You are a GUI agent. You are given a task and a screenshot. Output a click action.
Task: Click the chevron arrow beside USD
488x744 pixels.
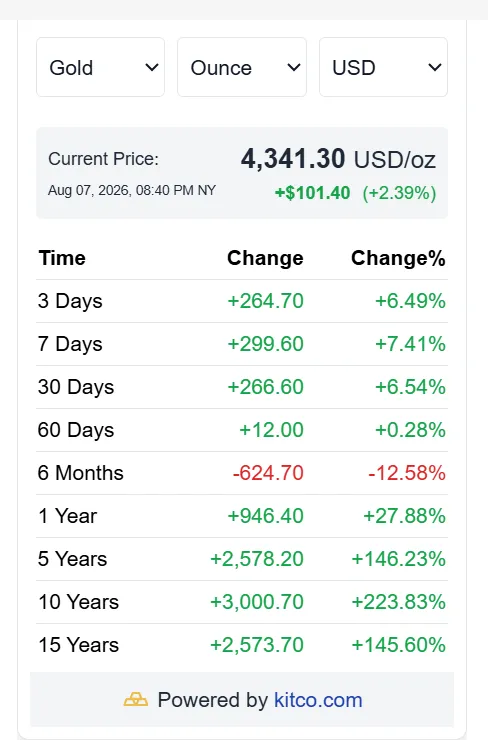pos(435,68)
